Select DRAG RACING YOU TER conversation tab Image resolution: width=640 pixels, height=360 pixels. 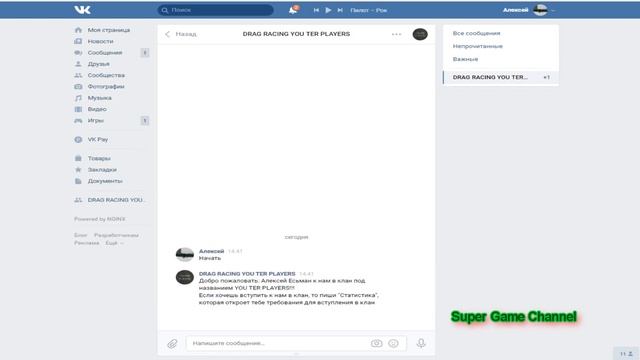click(501, 77)
